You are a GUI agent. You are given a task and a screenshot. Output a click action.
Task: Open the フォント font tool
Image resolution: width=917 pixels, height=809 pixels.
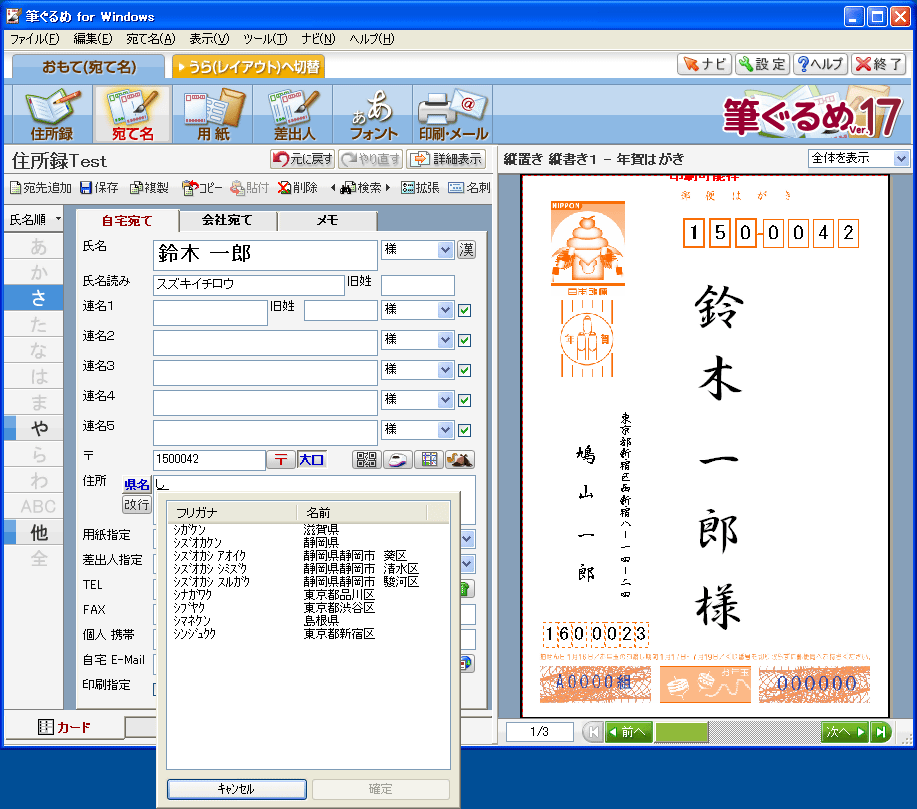pos(373,114)
